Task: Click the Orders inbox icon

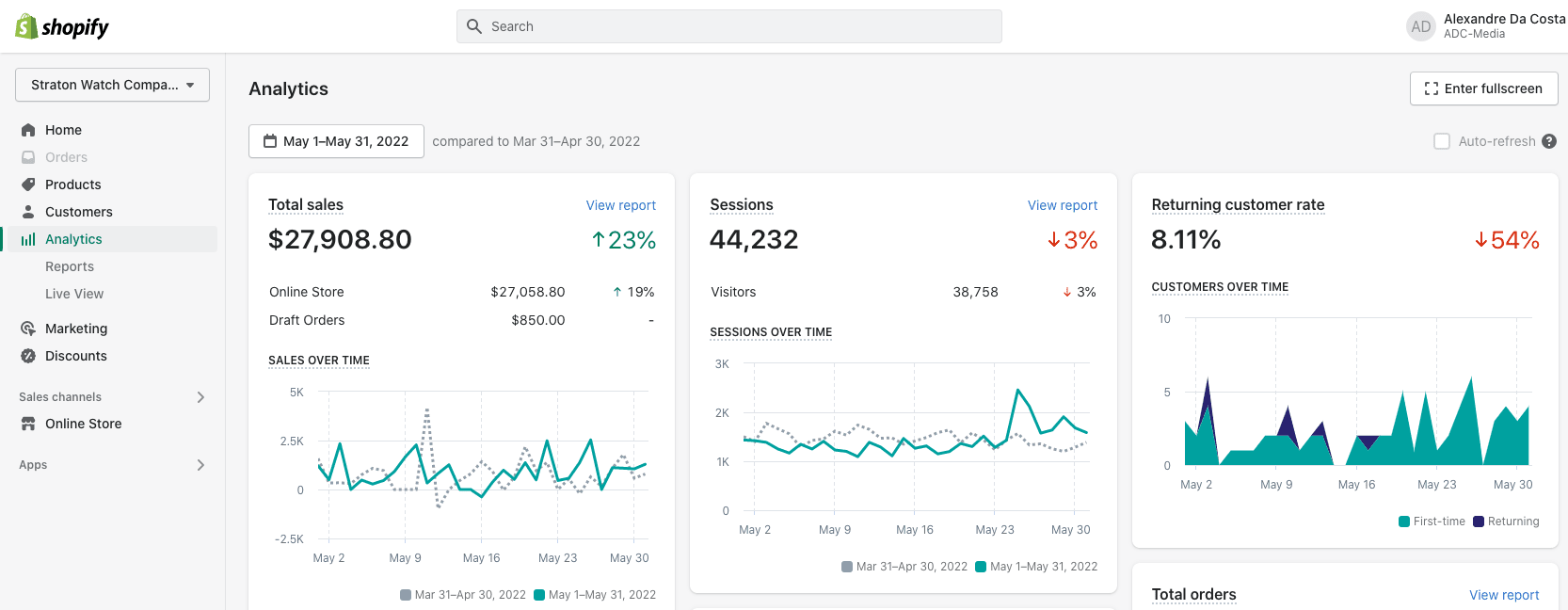Action: point(28,157)
